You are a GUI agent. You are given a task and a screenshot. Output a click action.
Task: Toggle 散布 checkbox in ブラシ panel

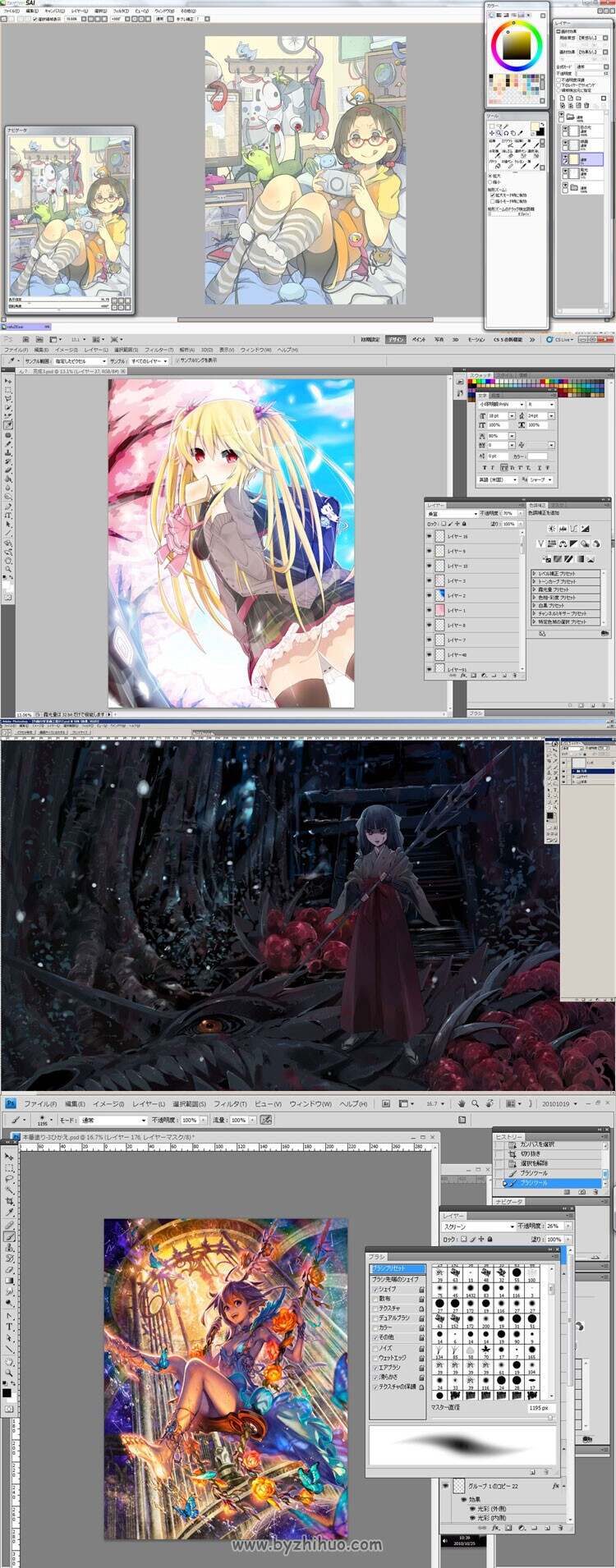tap(375, 1299)
